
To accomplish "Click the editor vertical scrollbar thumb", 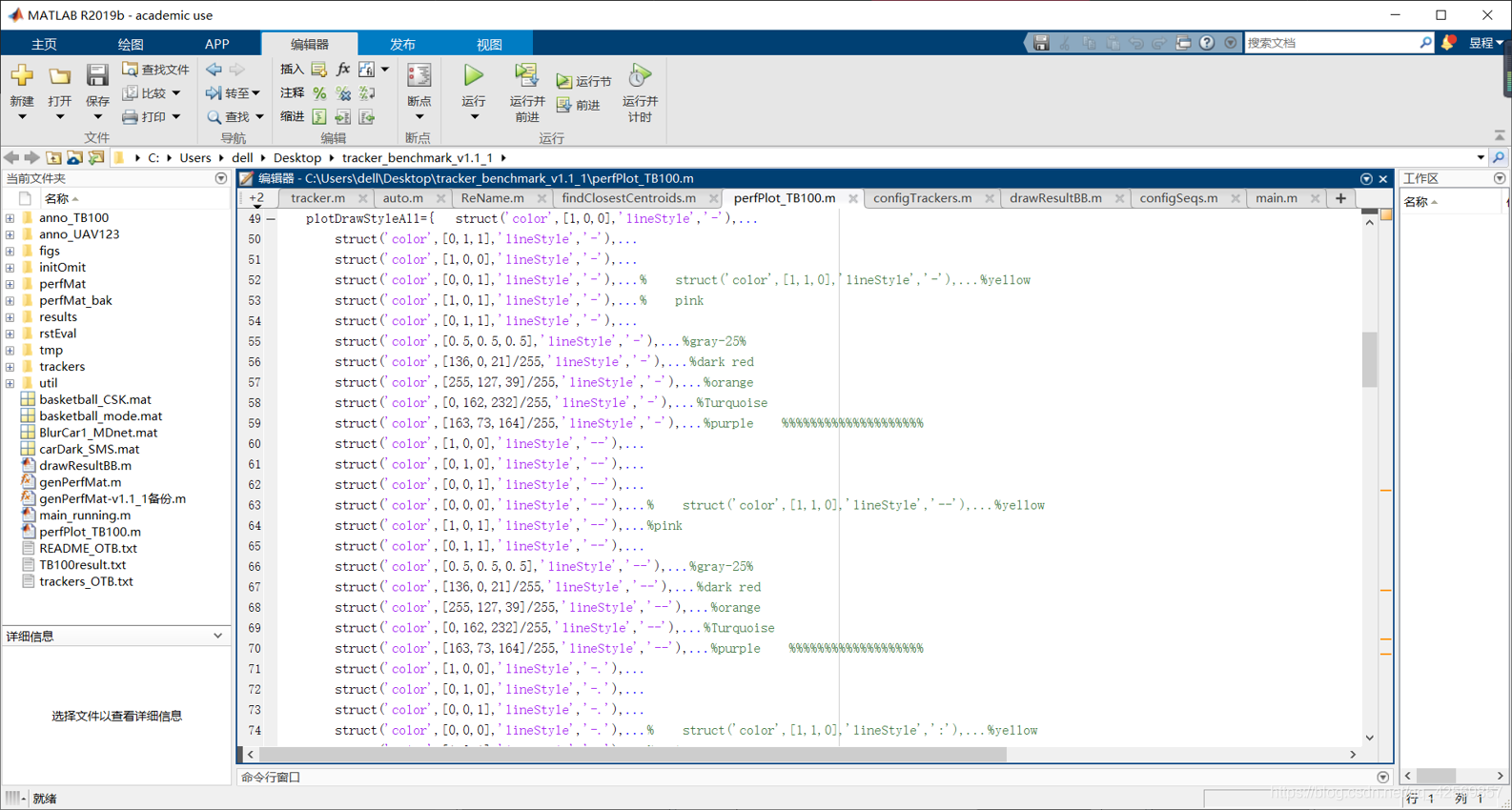I will (1370, 359).
